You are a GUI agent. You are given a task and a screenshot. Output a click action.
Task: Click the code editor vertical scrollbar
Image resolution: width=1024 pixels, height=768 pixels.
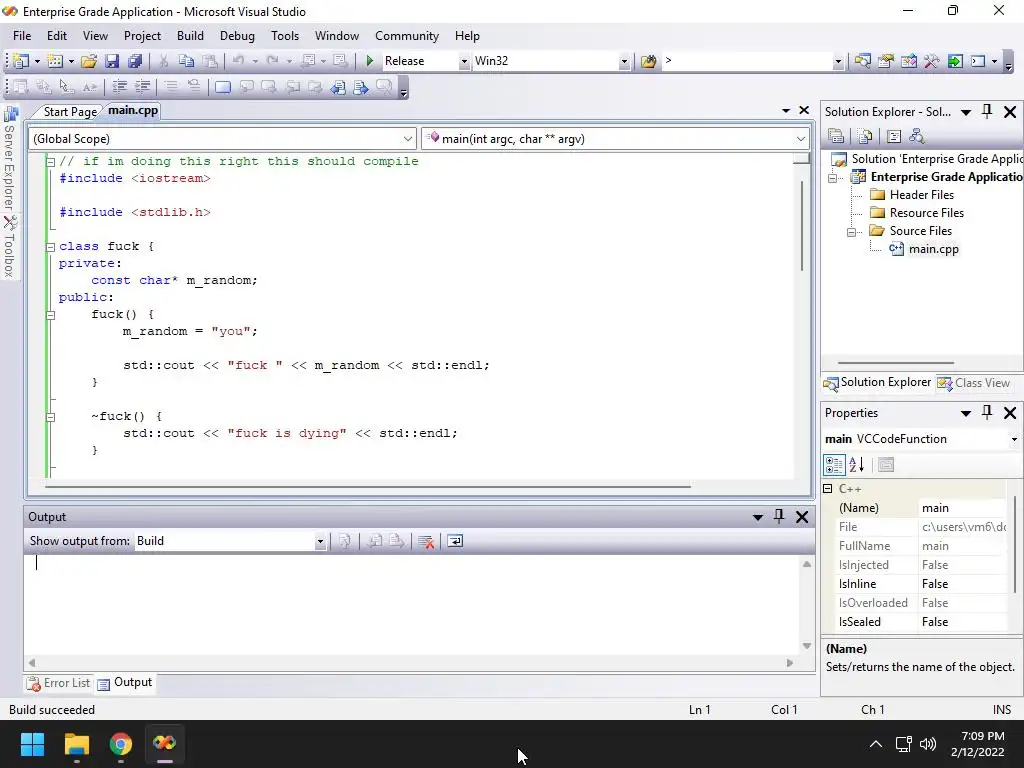pyautogui.click(x=802, y=225)
